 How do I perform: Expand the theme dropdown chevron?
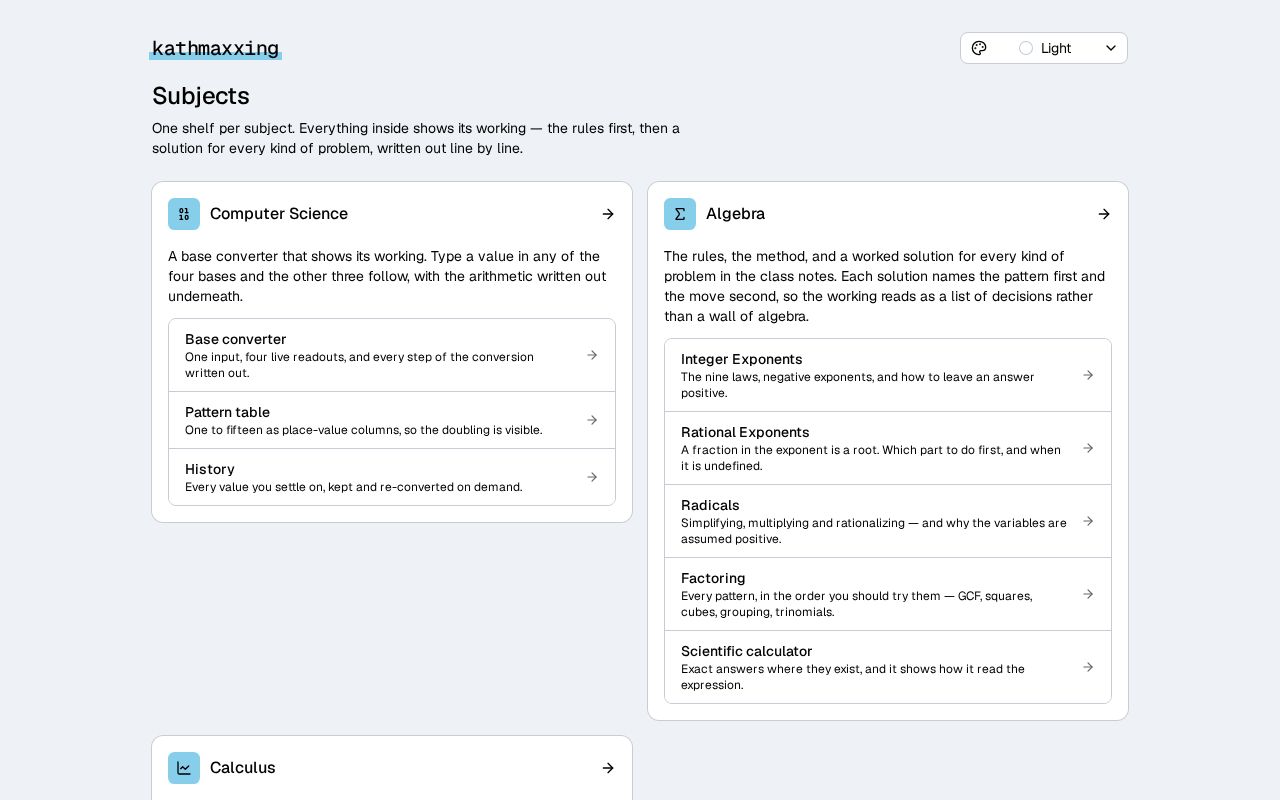click(x=1111, y=48)
